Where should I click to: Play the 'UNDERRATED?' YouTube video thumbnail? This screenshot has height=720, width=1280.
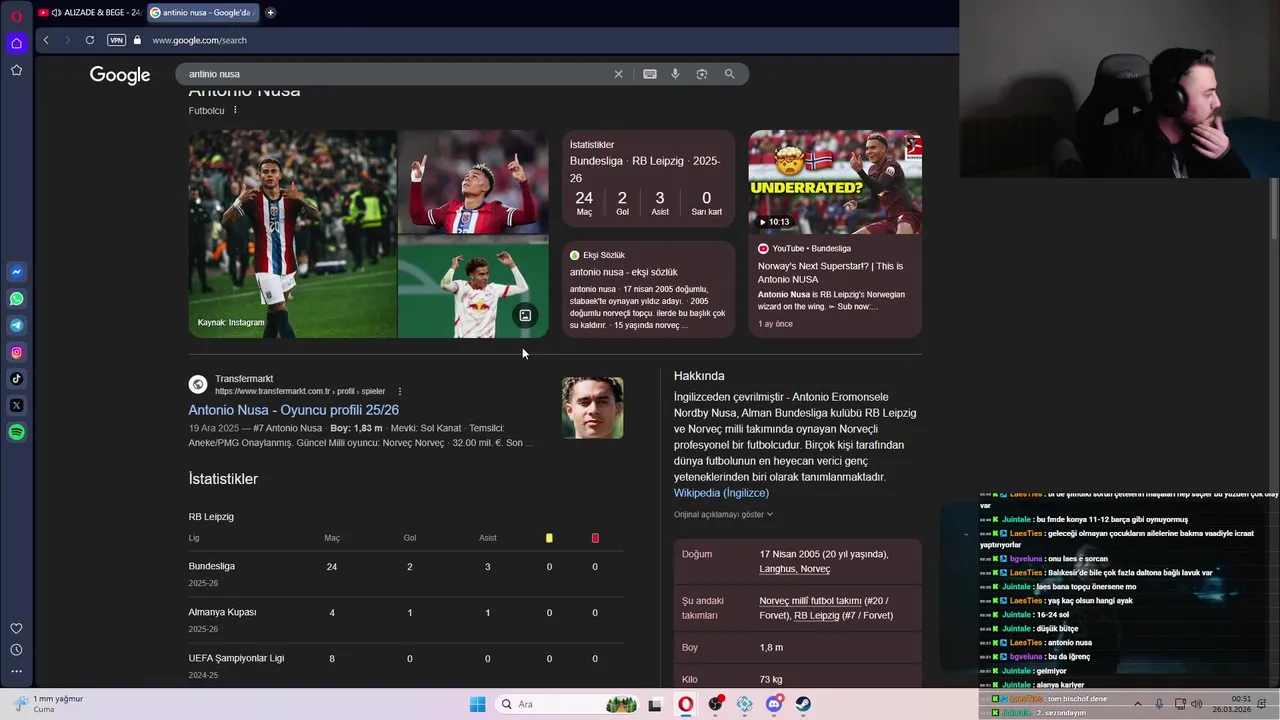point(835,182)
